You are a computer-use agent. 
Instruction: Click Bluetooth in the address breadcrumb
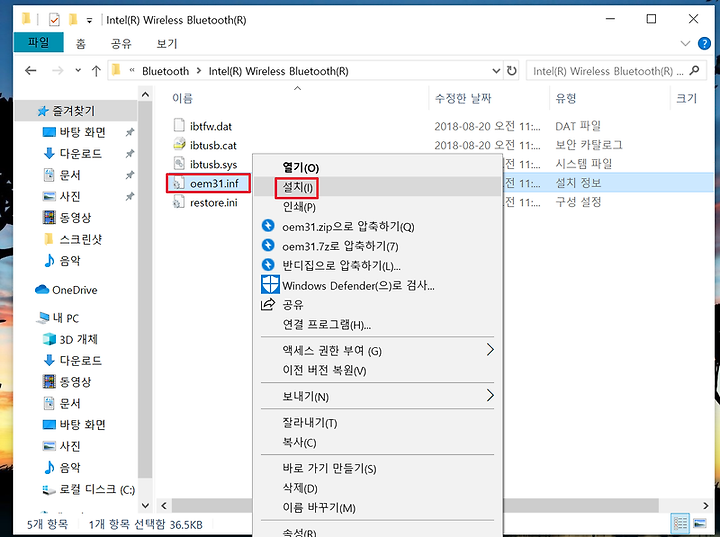coord(165,71)
